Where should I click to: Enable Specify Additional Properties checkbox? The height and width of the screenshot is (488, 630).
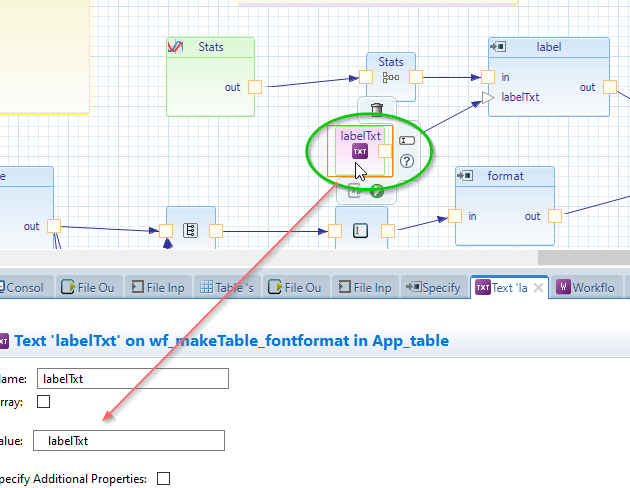pyautogui.click(x=163, y=479)
